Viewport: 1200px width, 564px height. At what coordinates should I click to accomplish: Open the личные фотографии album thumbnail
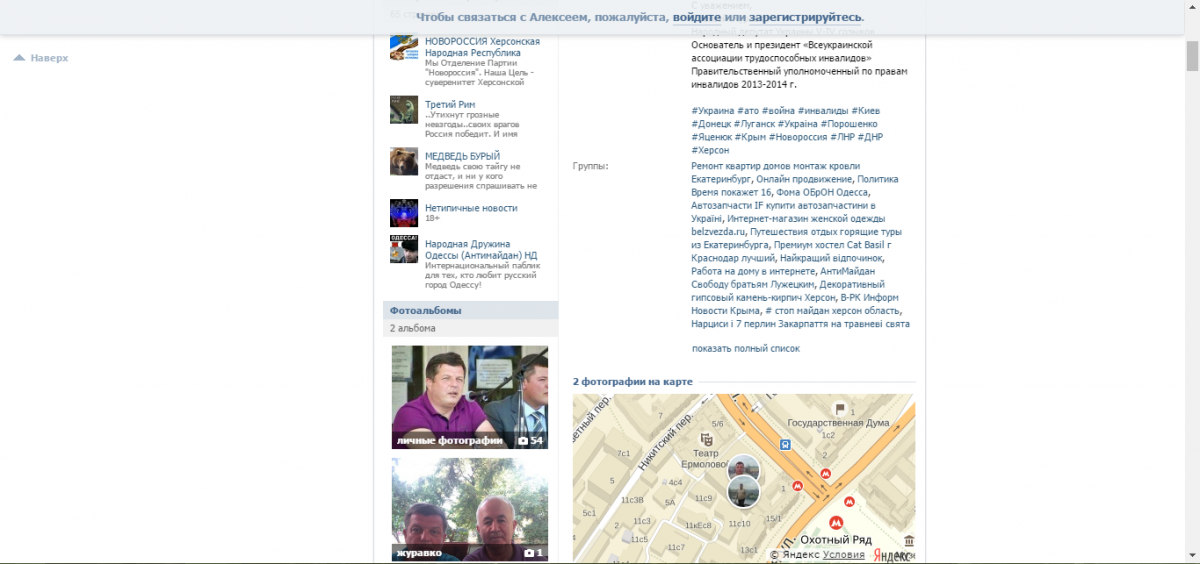(x=470, y=397)
